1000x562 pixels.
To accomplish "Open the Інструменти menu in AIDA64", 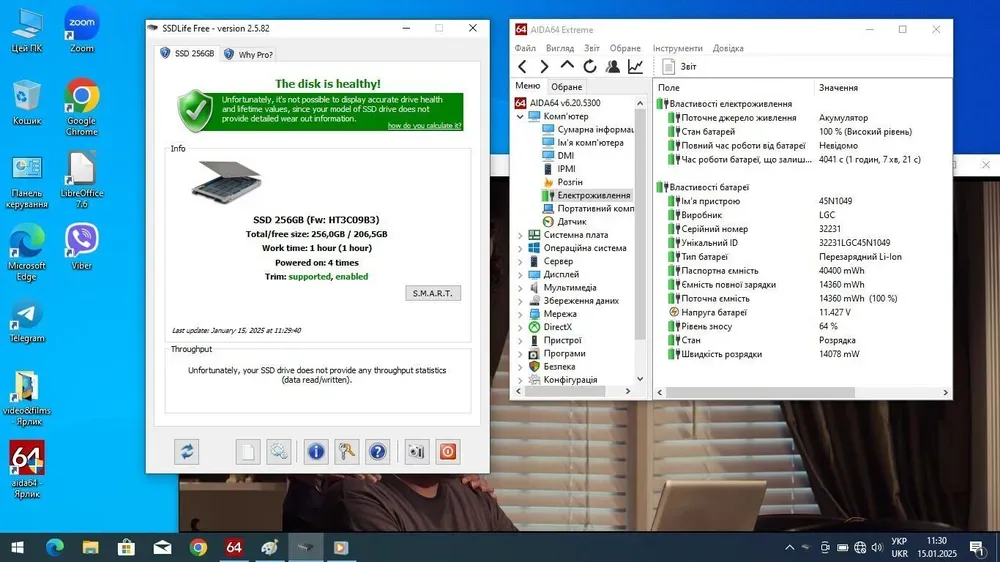I will coord(677,48).
